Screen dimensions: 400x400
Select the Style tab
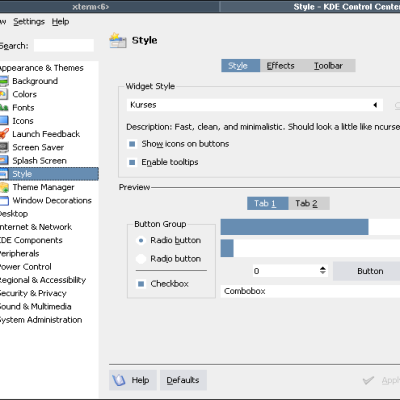240,66
